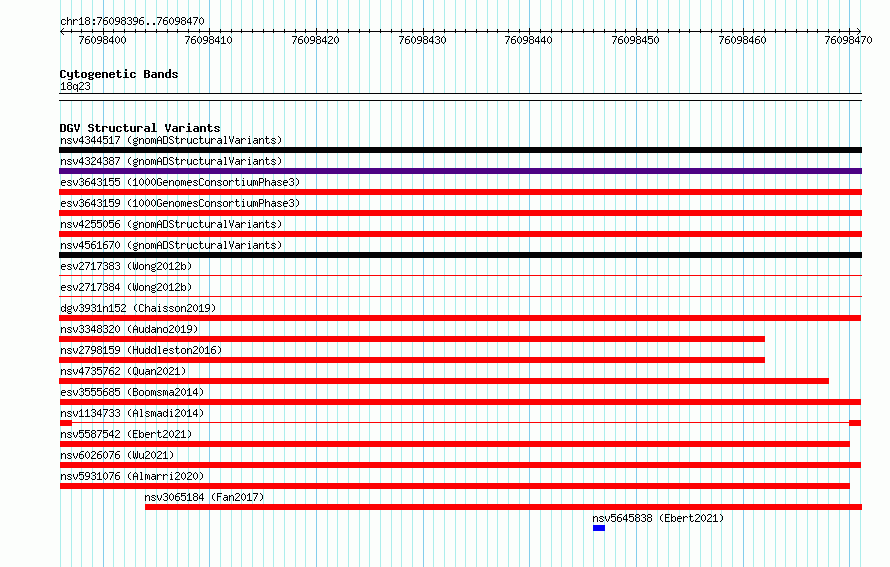The image size is (890, 567).
Task: Open nsv4255056 gnomADStructuralVariants label
Action: tap(171, 224)
